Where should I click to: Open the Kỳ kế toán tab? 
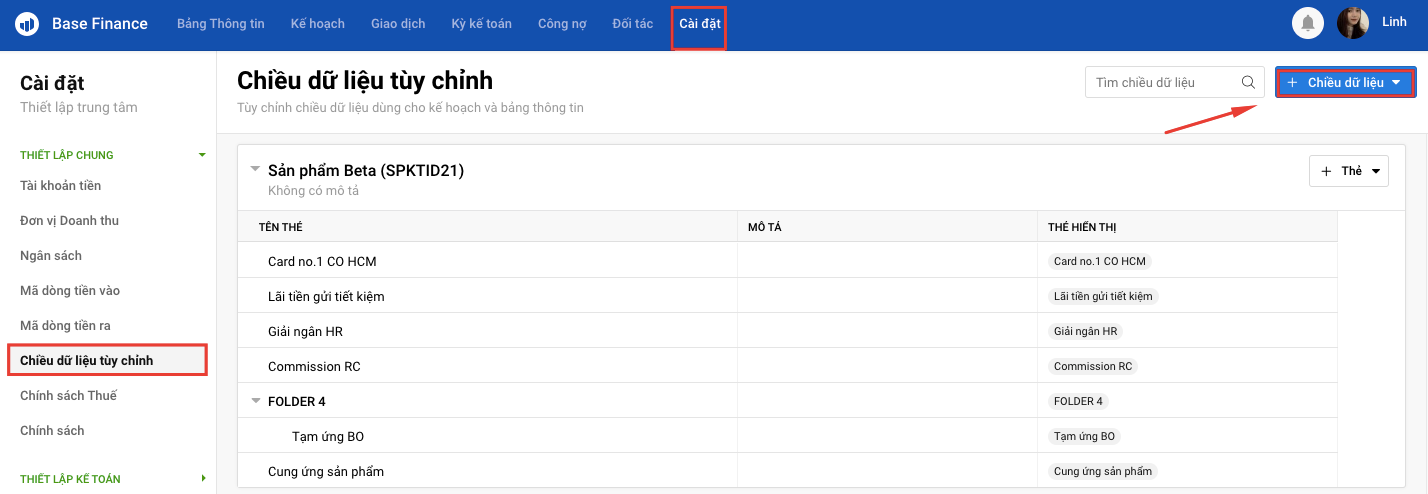pos(482,23)
